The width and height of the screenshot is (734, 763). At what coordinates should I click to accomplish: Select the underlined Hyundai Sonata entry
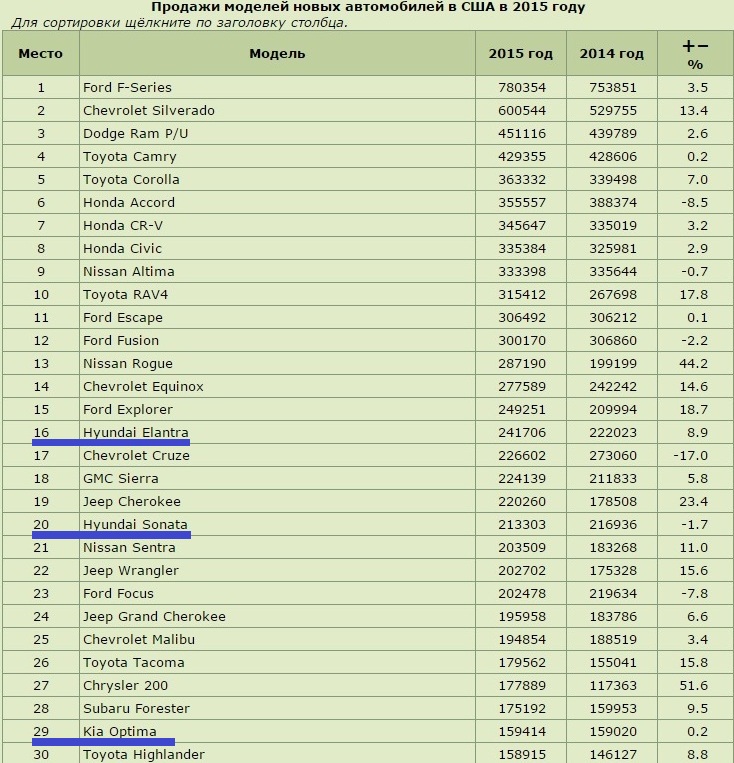pyautogui.click(x=135, y=525)
